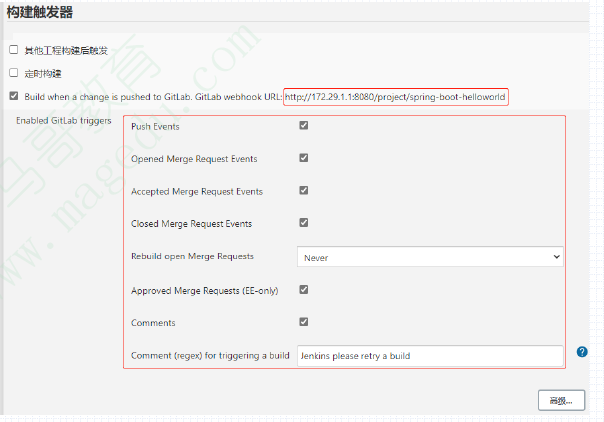Click Opened Merge Request Events label
This screenshot has width=604, height=422.
[x=194, y=159]
